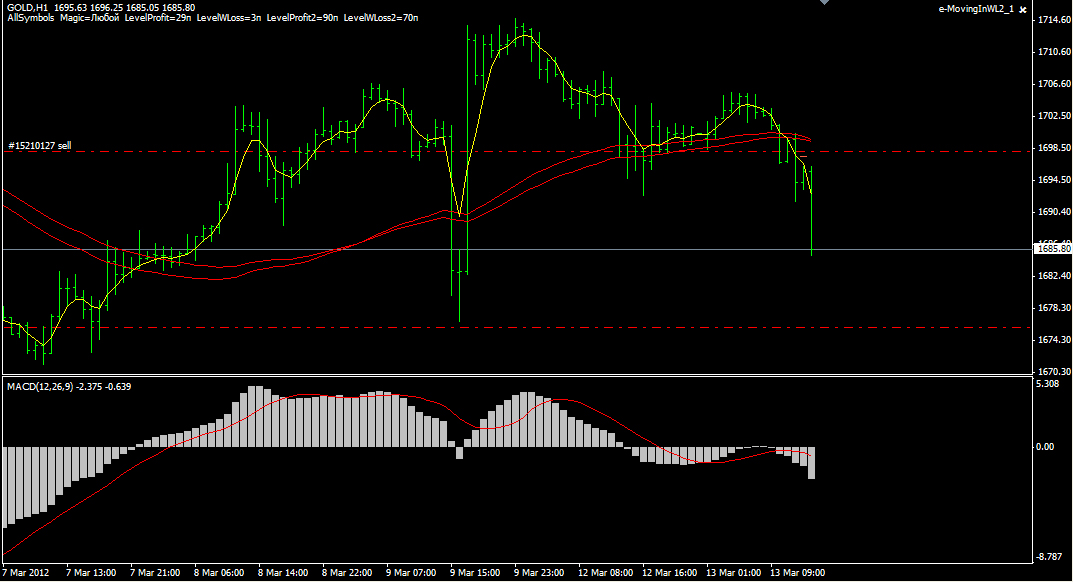Click the 8 Mar 22:00 time label
The width and height of the screenshot is (1074, 582).
coord(347,573)
